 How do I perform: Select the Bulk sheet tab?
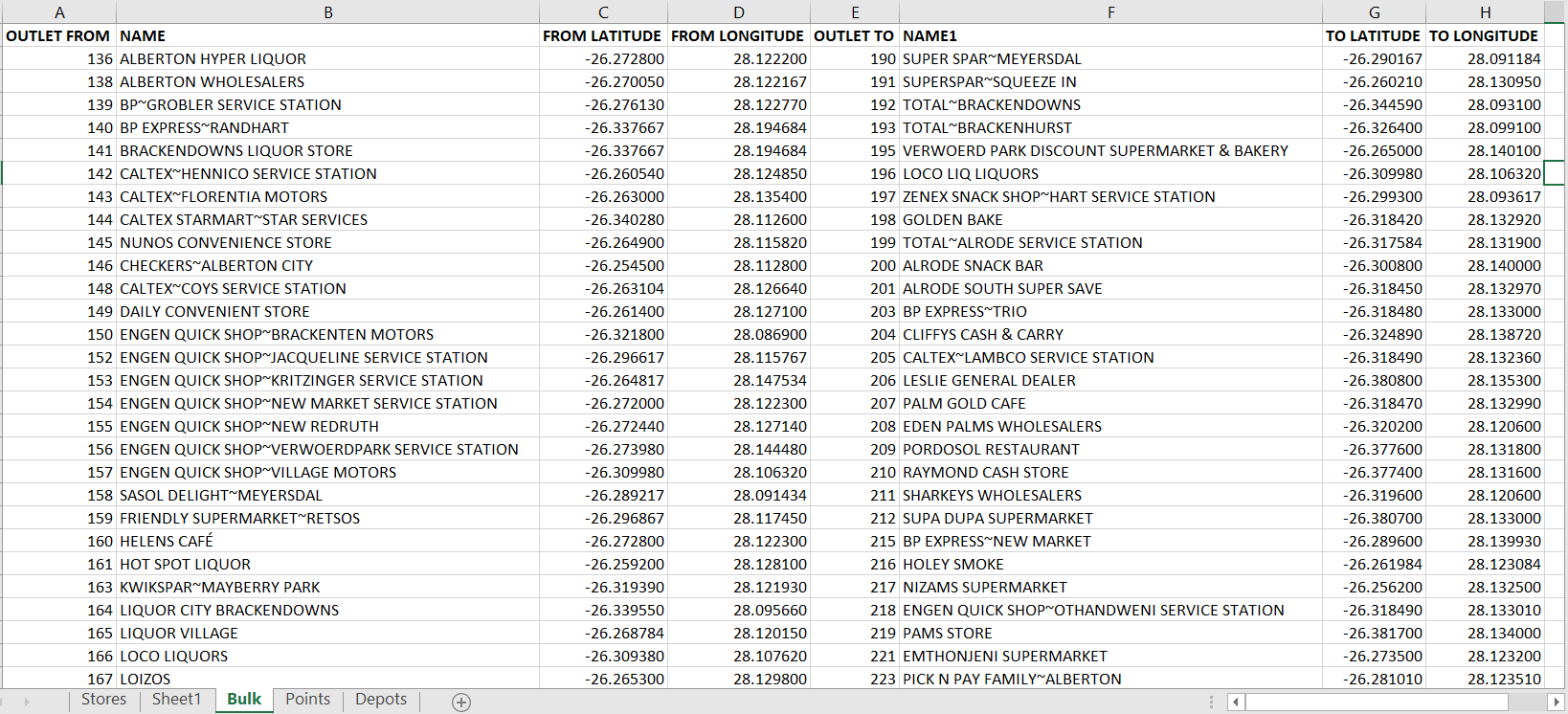click(244, 700)
